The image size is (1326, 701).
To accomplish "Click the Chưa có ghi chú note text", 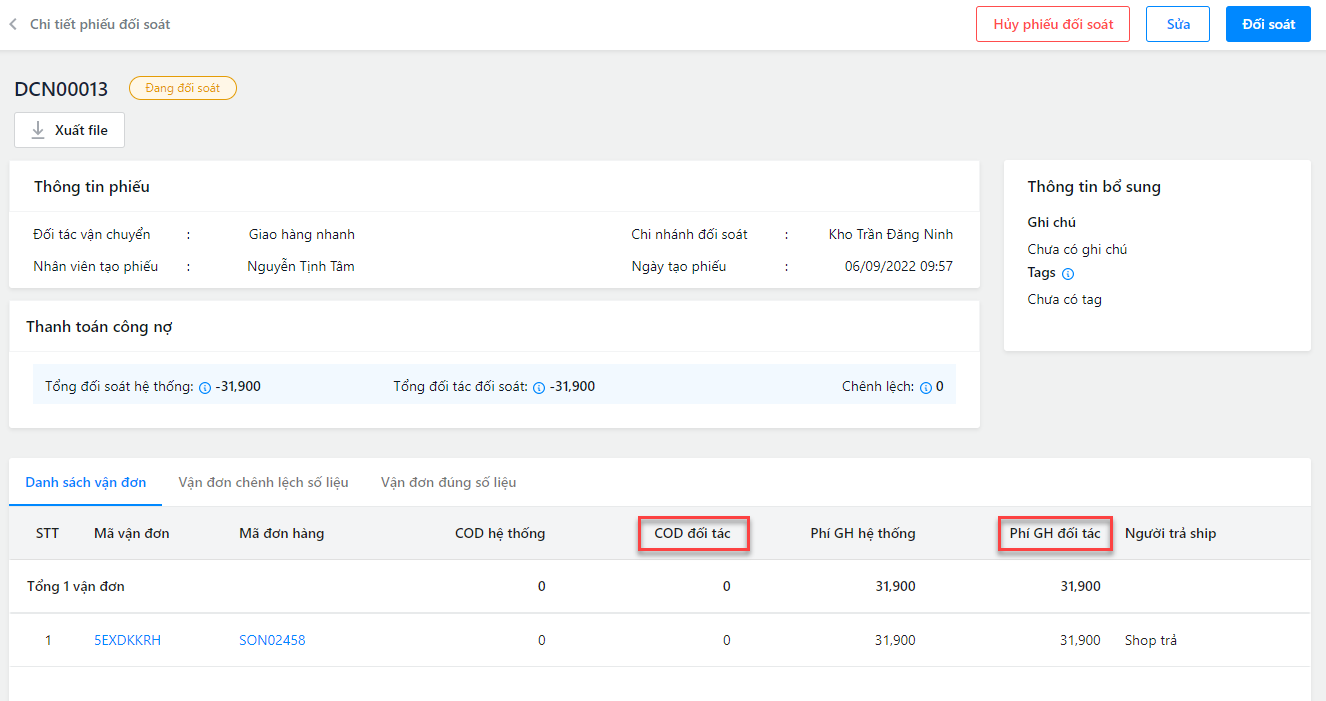I will (x=1077, y=249).
